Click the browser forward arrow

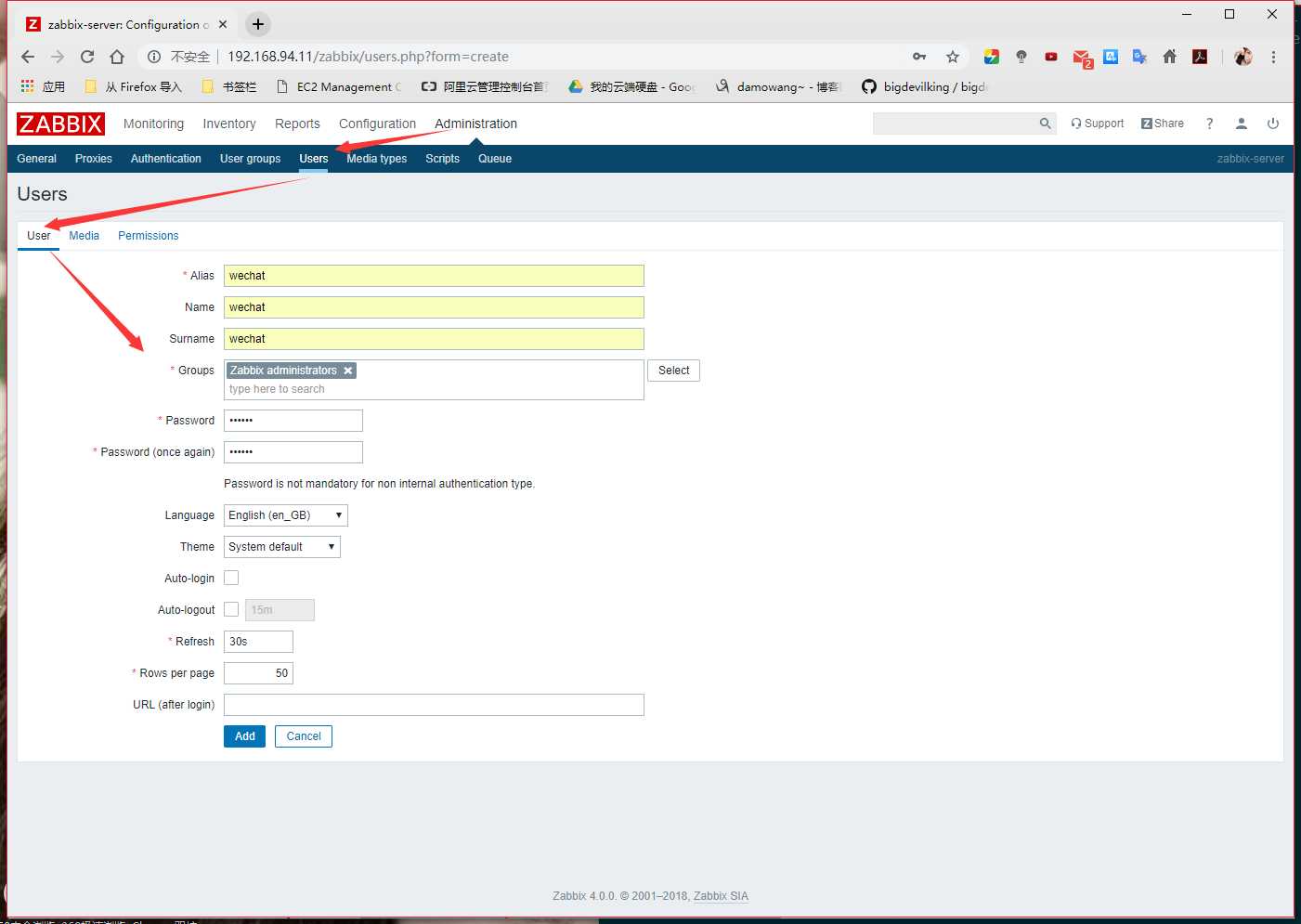[58, 57]
